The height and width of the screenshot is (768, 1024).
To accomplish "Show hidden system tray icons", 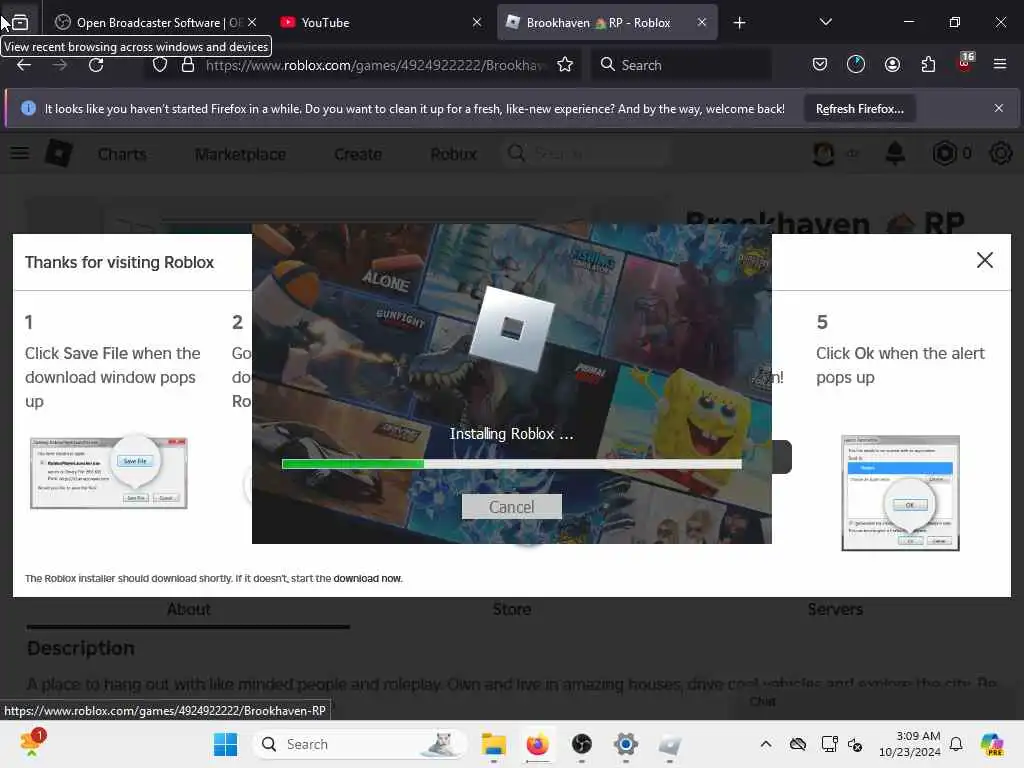I will point(765,744).
